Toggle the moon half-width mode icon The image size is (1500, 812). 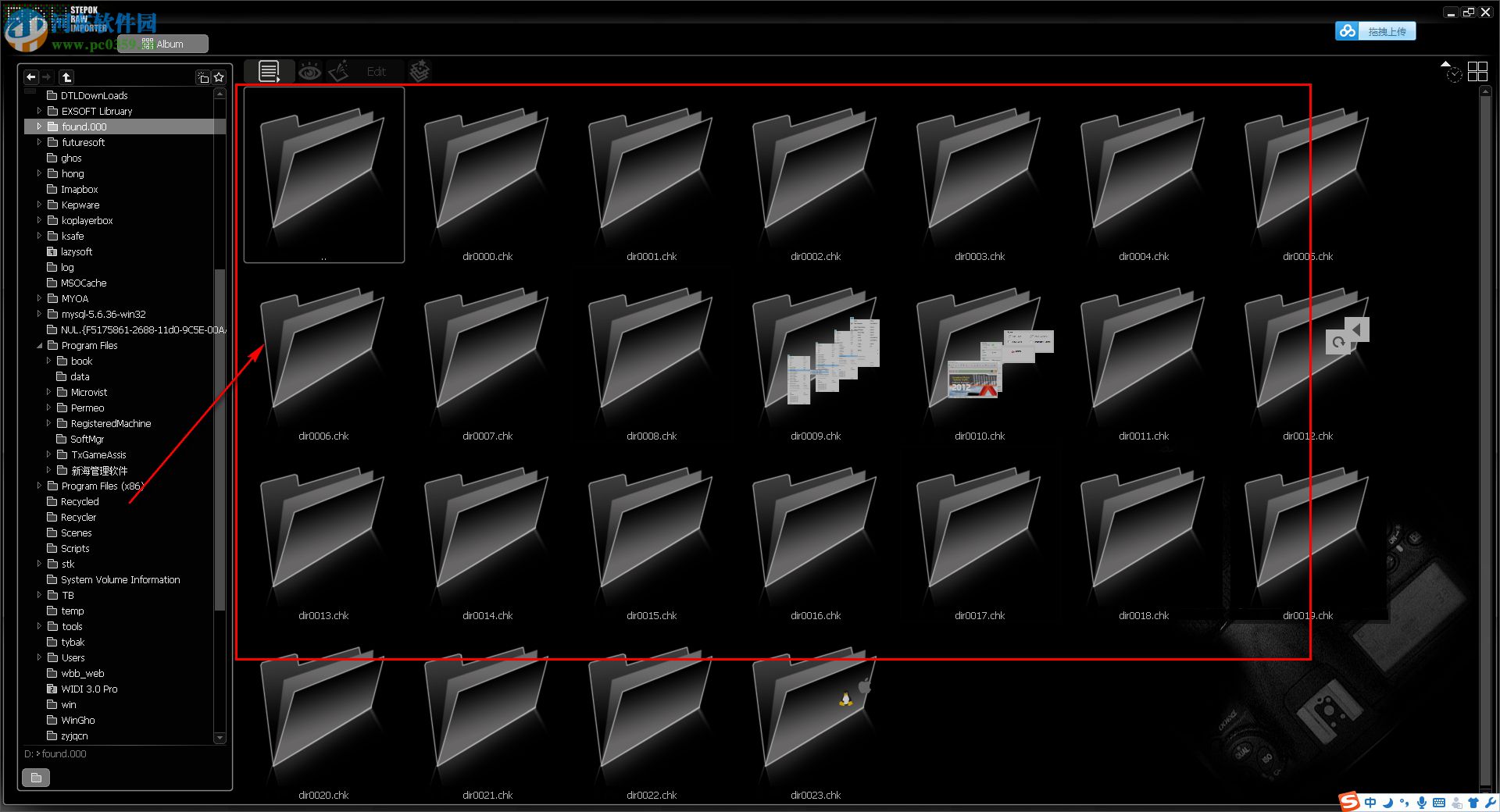tap(1387, 803)
